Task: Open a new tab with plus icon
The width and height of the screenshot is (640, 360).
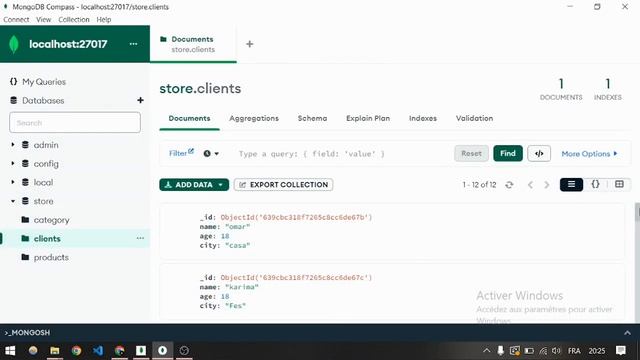Action: (249, 44)
